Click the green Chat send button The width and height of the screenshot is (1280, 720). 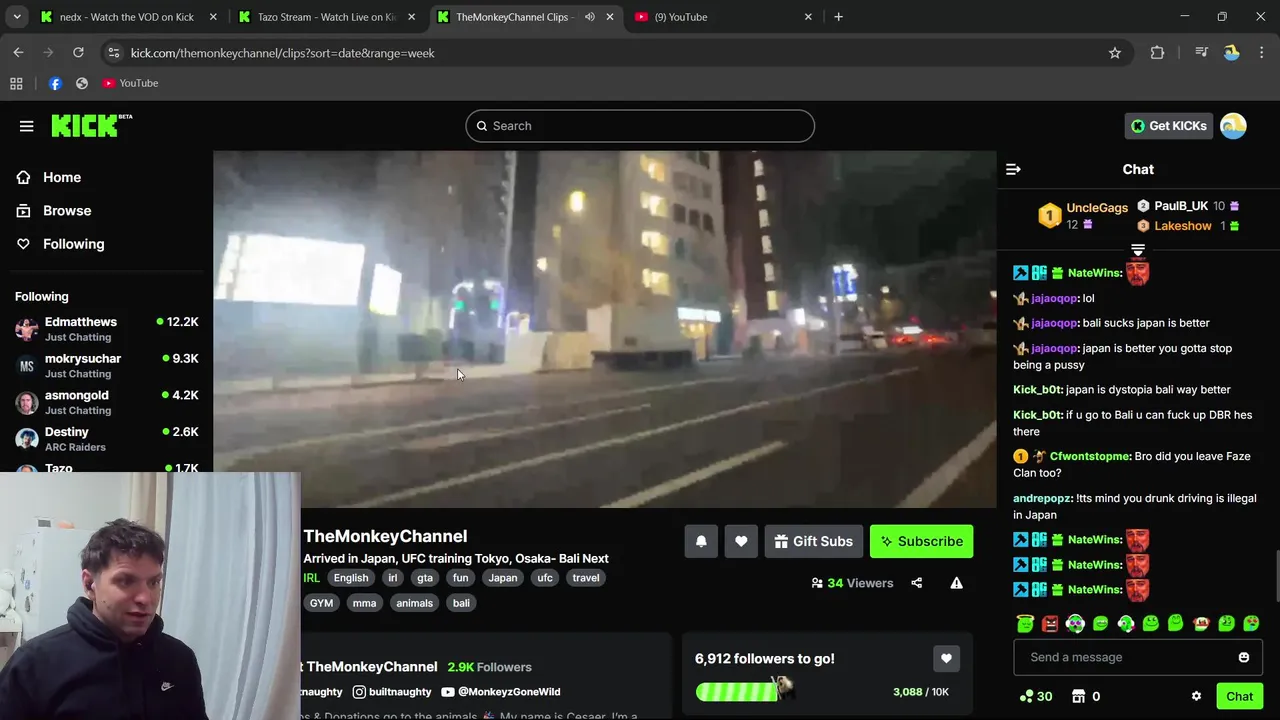pos(1239,696)
